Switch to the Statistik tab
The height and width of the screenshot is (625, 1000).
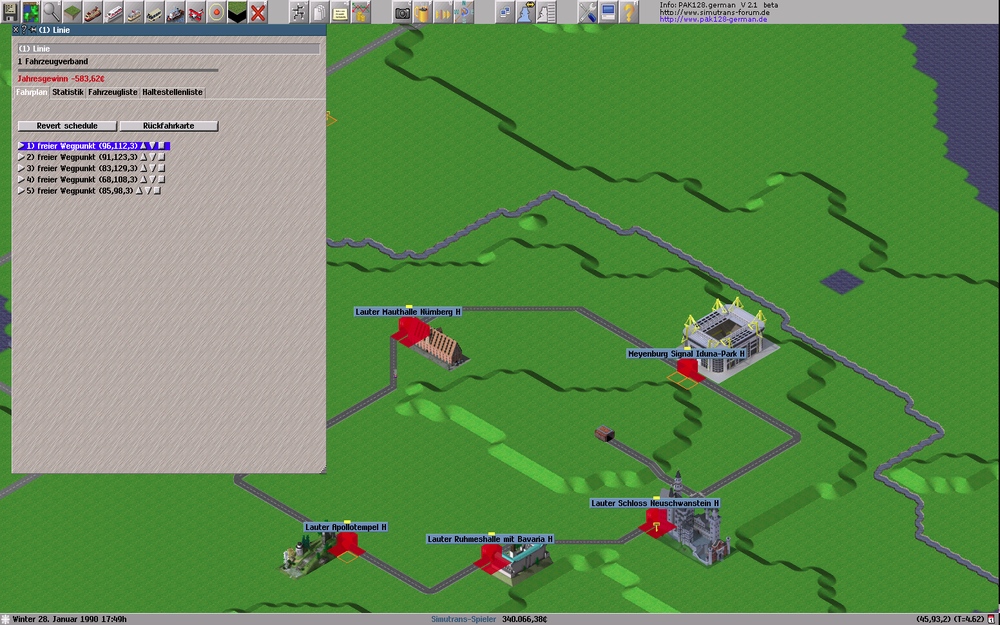67,92
